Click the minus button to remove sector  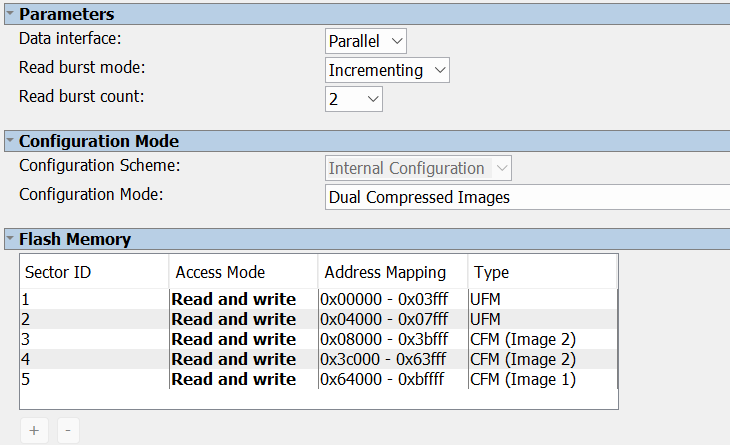(x=67, y=430)
